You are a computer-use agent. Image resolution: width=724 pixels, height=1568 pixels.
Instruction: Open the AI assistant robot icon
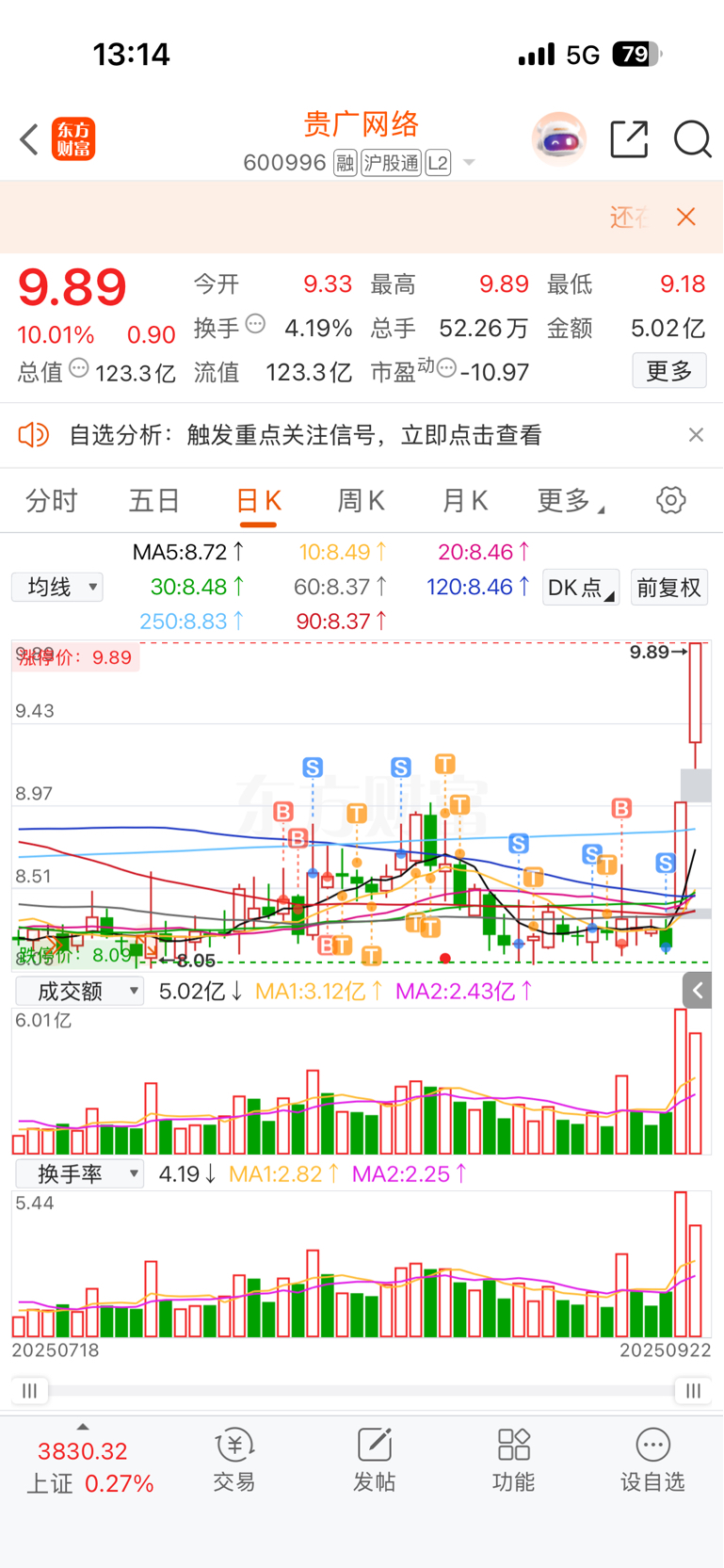pyautogui.click(x=559, y=139)
